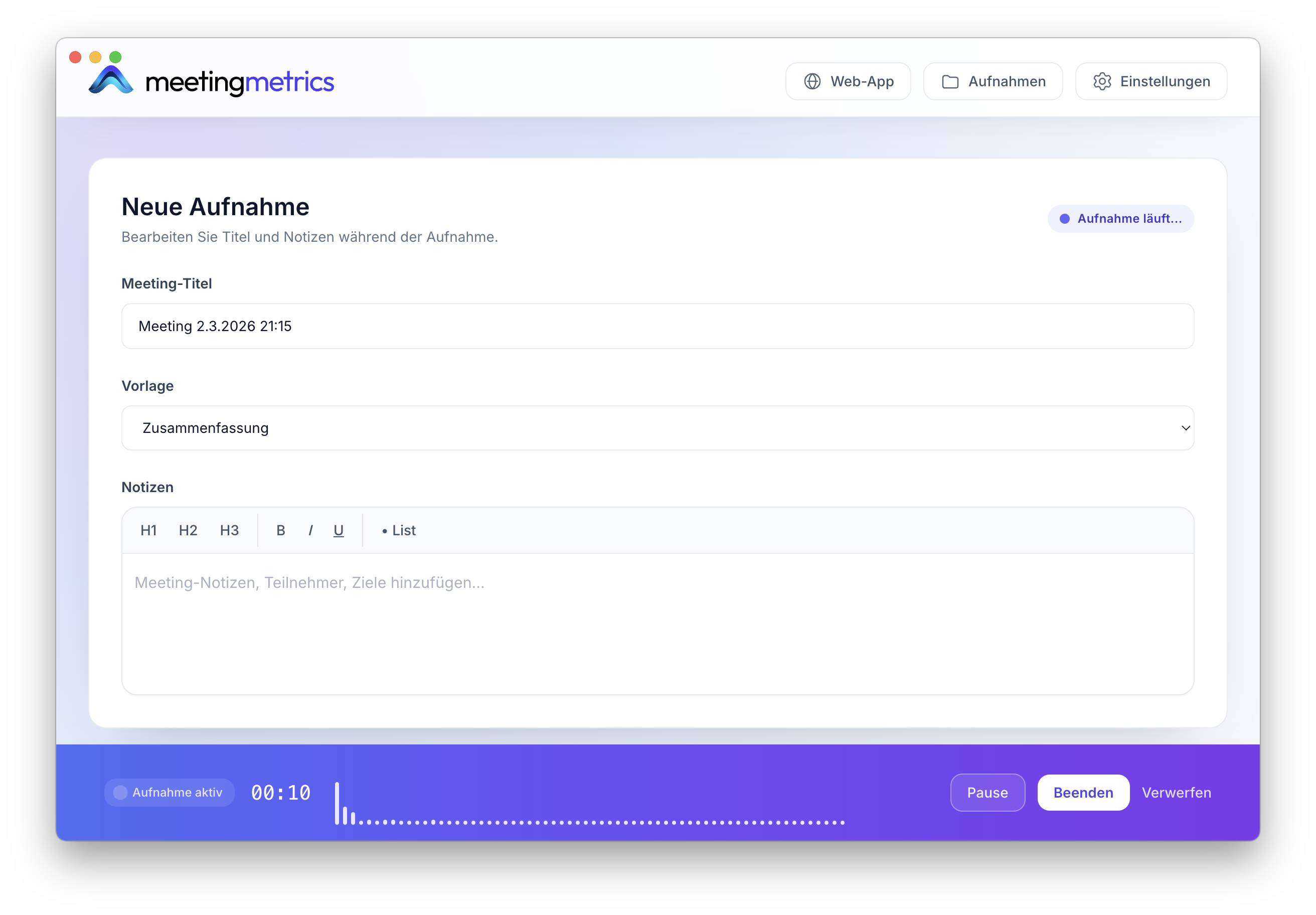Open the Vorlage dropdown showing Zusammenfassung
Screen dimensions: 1316x915
point(657,428)
